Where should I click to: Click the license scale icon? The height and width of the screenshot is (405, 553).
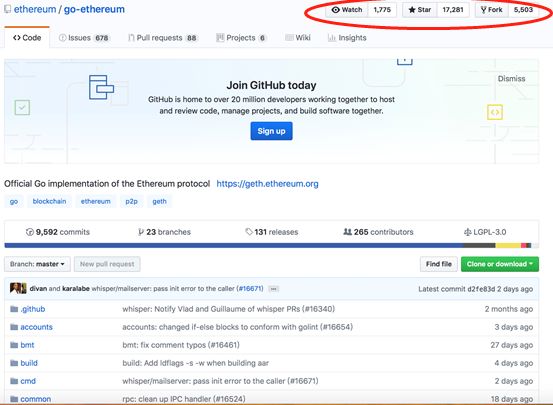467,232
